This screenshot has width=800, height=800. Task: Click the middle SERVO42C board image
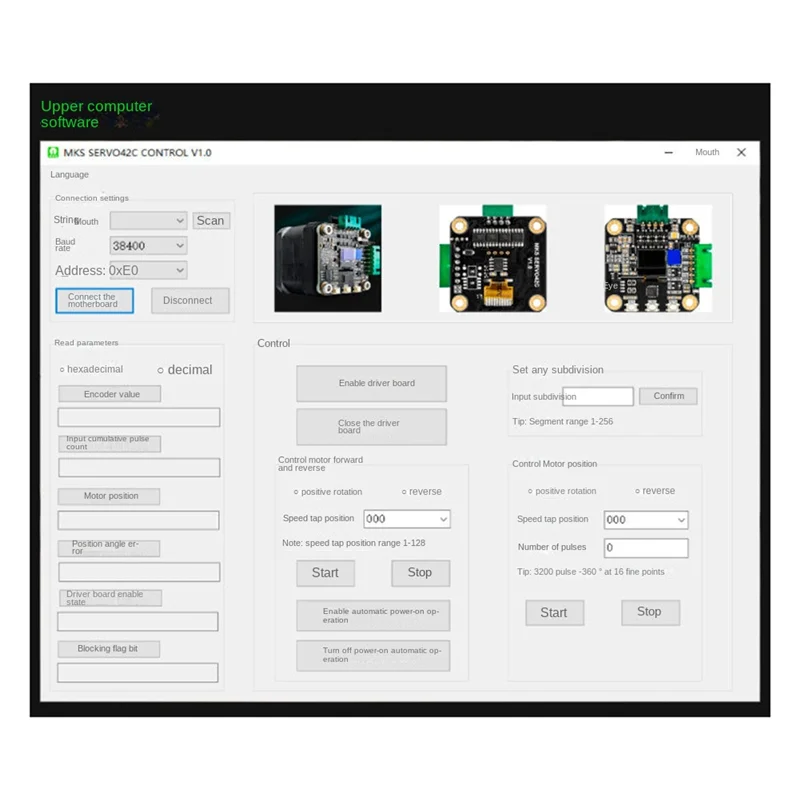tap(494, 258)
